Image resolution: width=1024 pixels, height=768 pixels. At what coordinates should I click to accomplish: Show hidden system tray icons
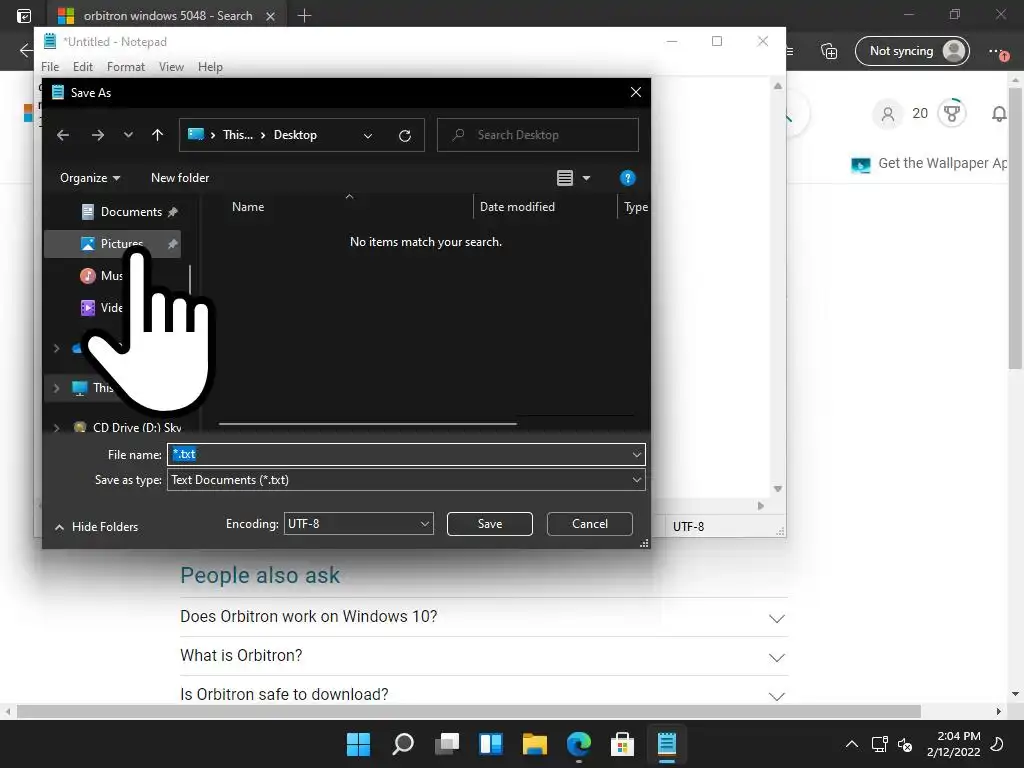852,744
